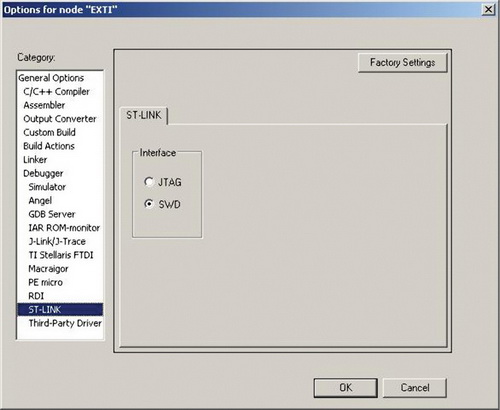Image resolution: width=500 pixels, height=410 pixels.
Task: Select the highlighted ST-LINK category item
Action: (60, 310)
